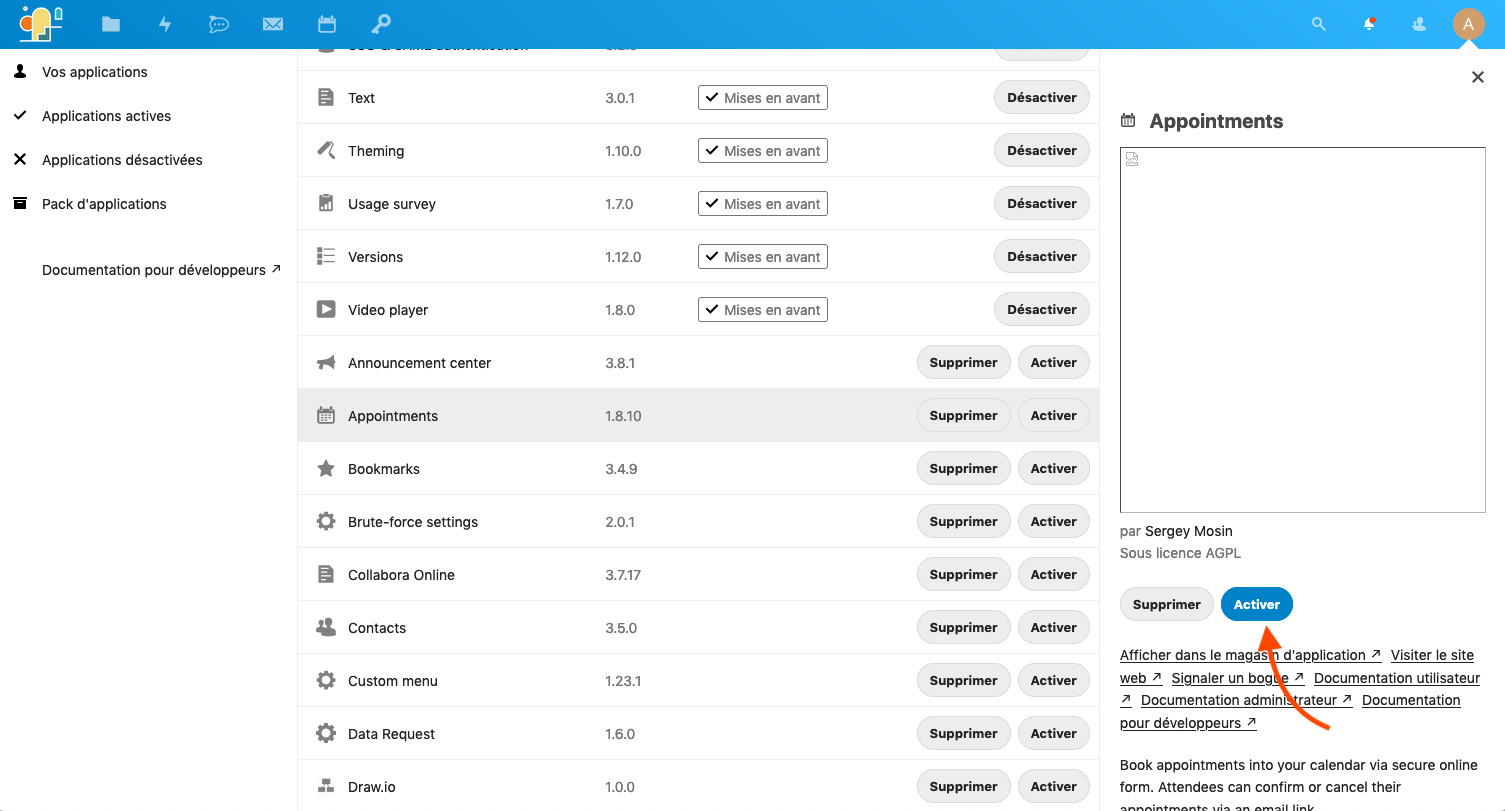Image resolution: width=1505 pixels, height=811 pixels.
Task: Remove the Draw.io app
Action: [964, 786]
